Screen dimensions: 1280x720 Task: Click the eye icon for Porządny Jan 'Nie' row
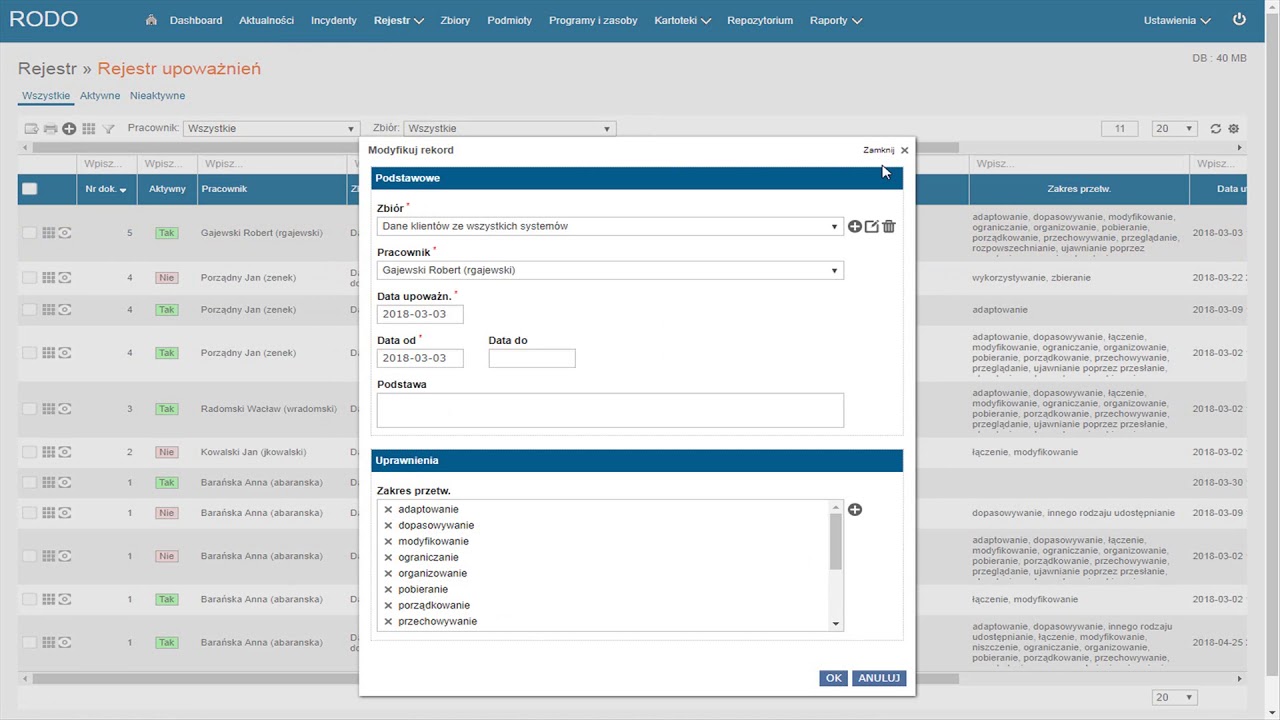(x=65, y=278)
